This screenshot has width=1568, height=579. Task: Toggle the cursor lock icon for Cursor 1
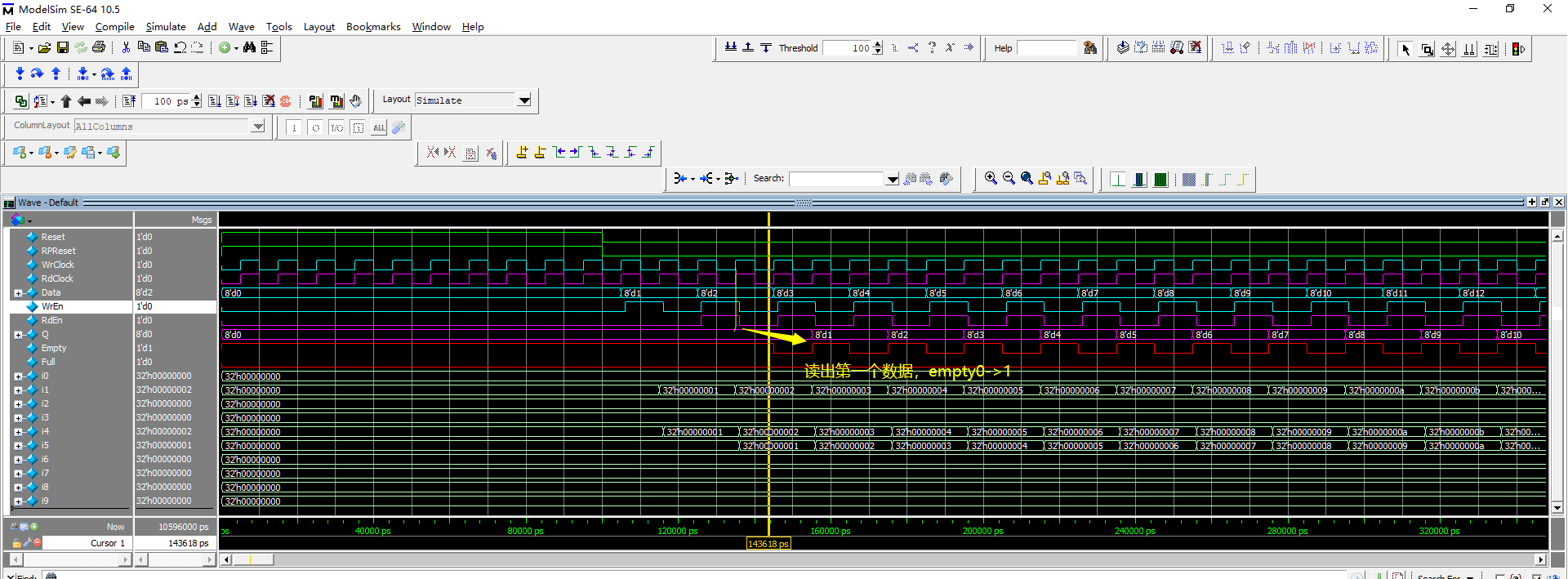click(x=16, y=543)
